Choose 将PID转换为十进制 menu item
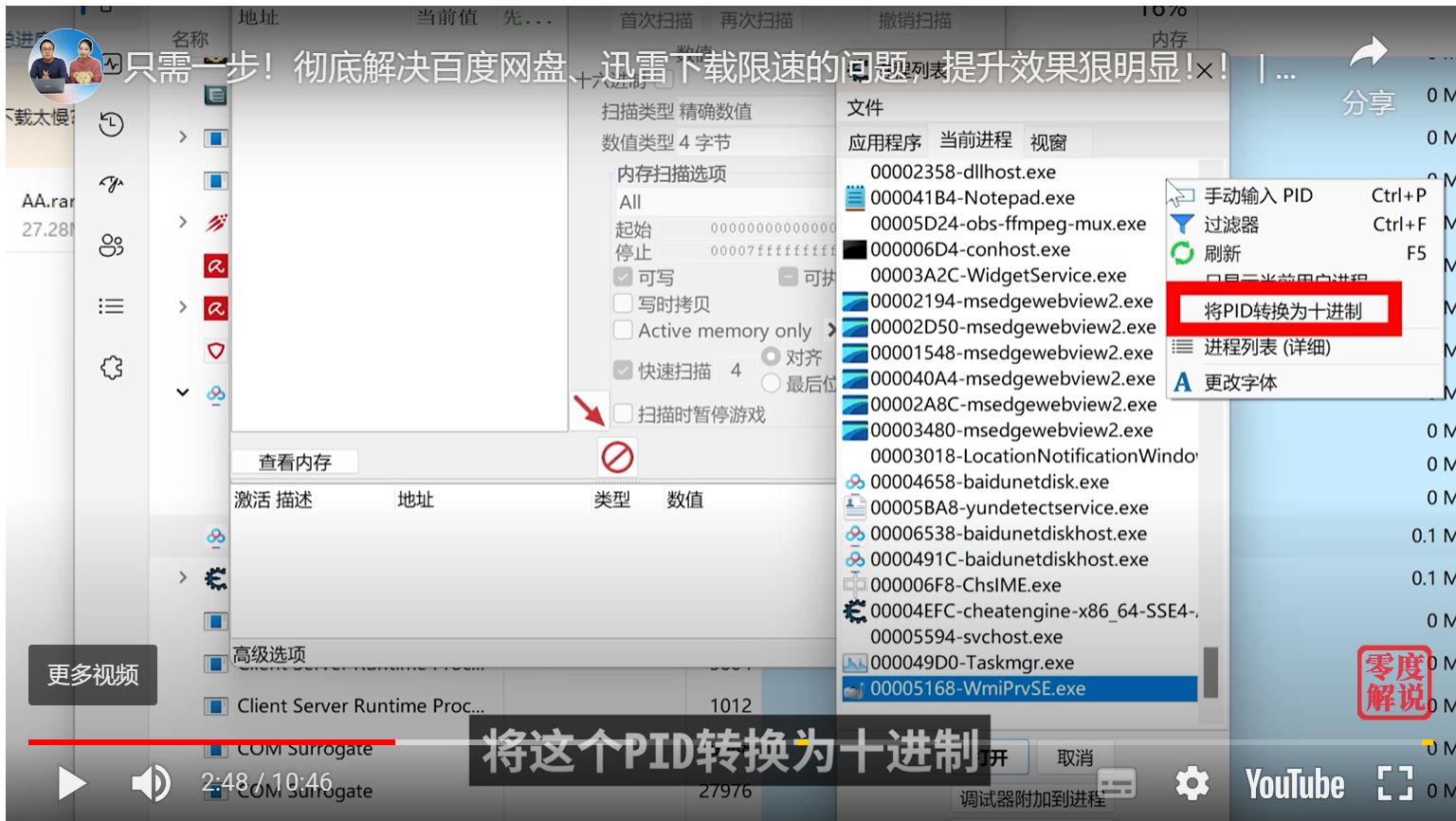This screenshot has height=821, width=1456. coord(1283,311)
